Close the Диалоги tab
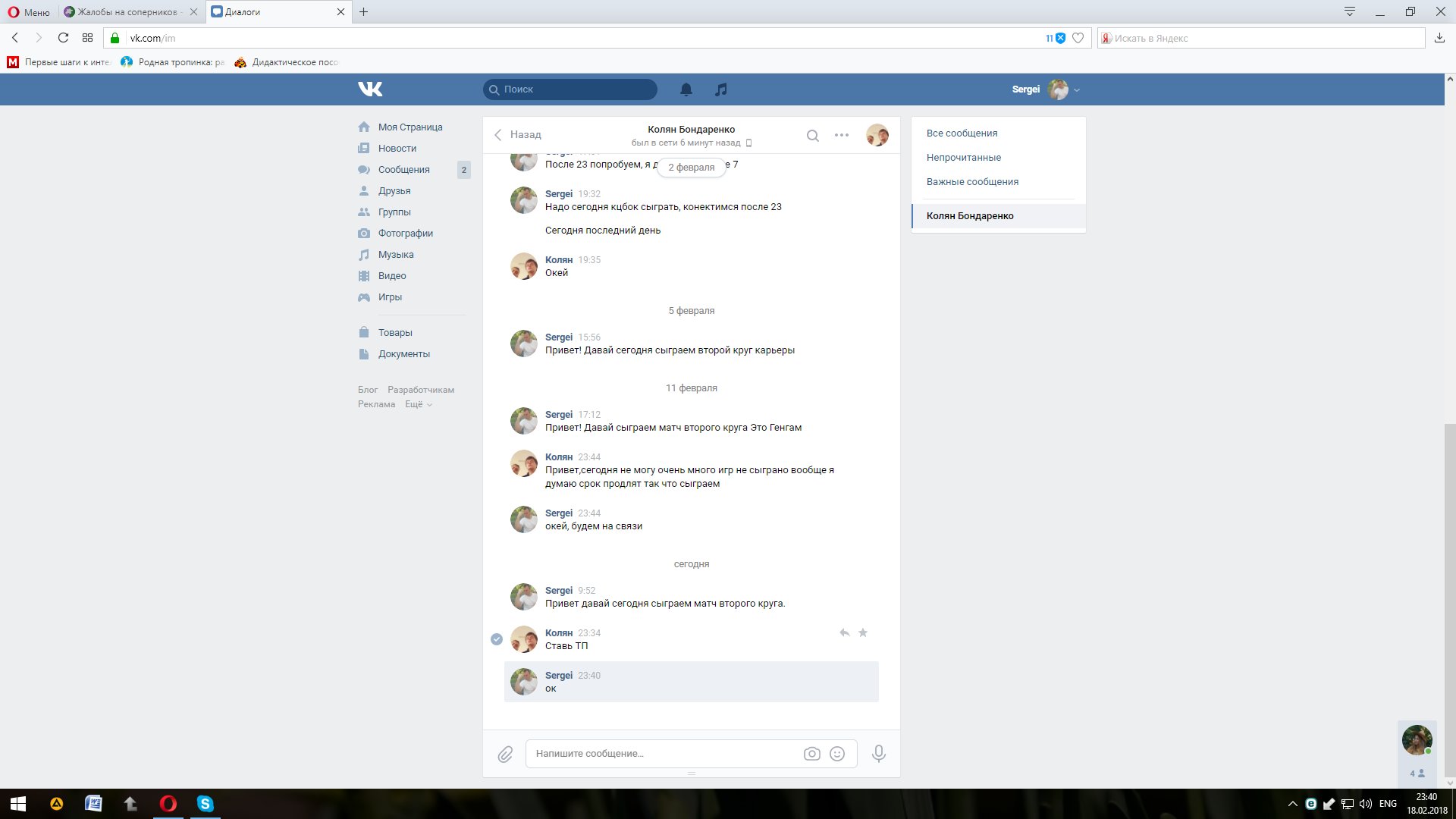Image resolution: width=1456 pixels, height=819 pixels. (x=340, y=12)
